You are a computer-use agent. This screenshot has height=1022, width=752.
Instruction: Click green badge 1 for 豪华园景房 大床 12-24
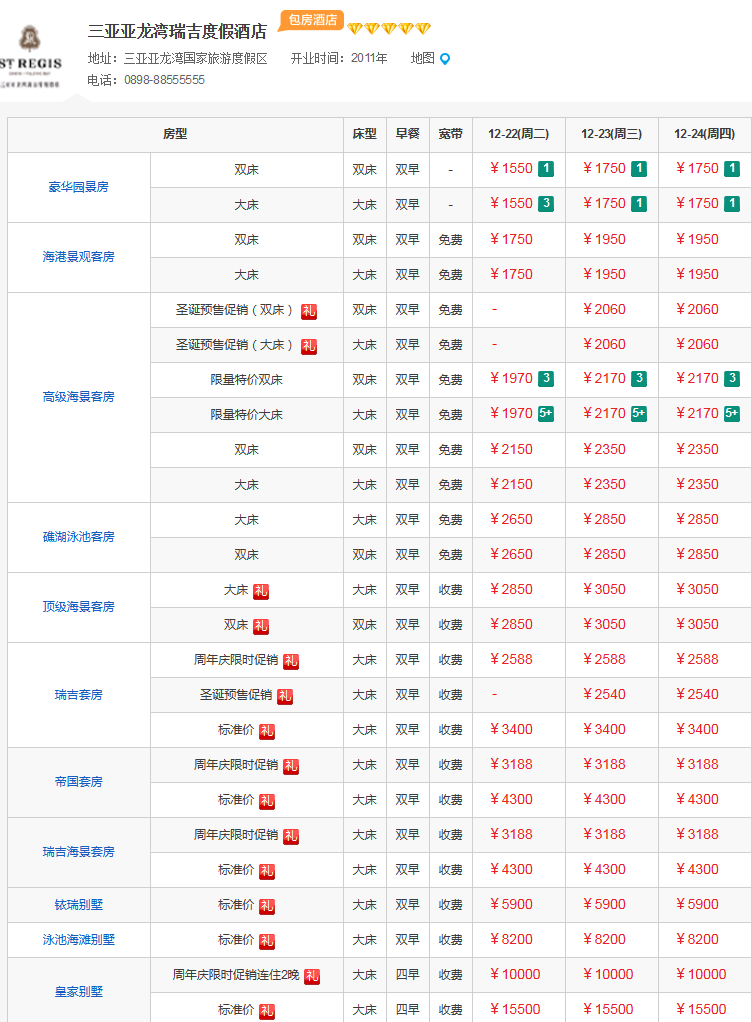point(732,204)
